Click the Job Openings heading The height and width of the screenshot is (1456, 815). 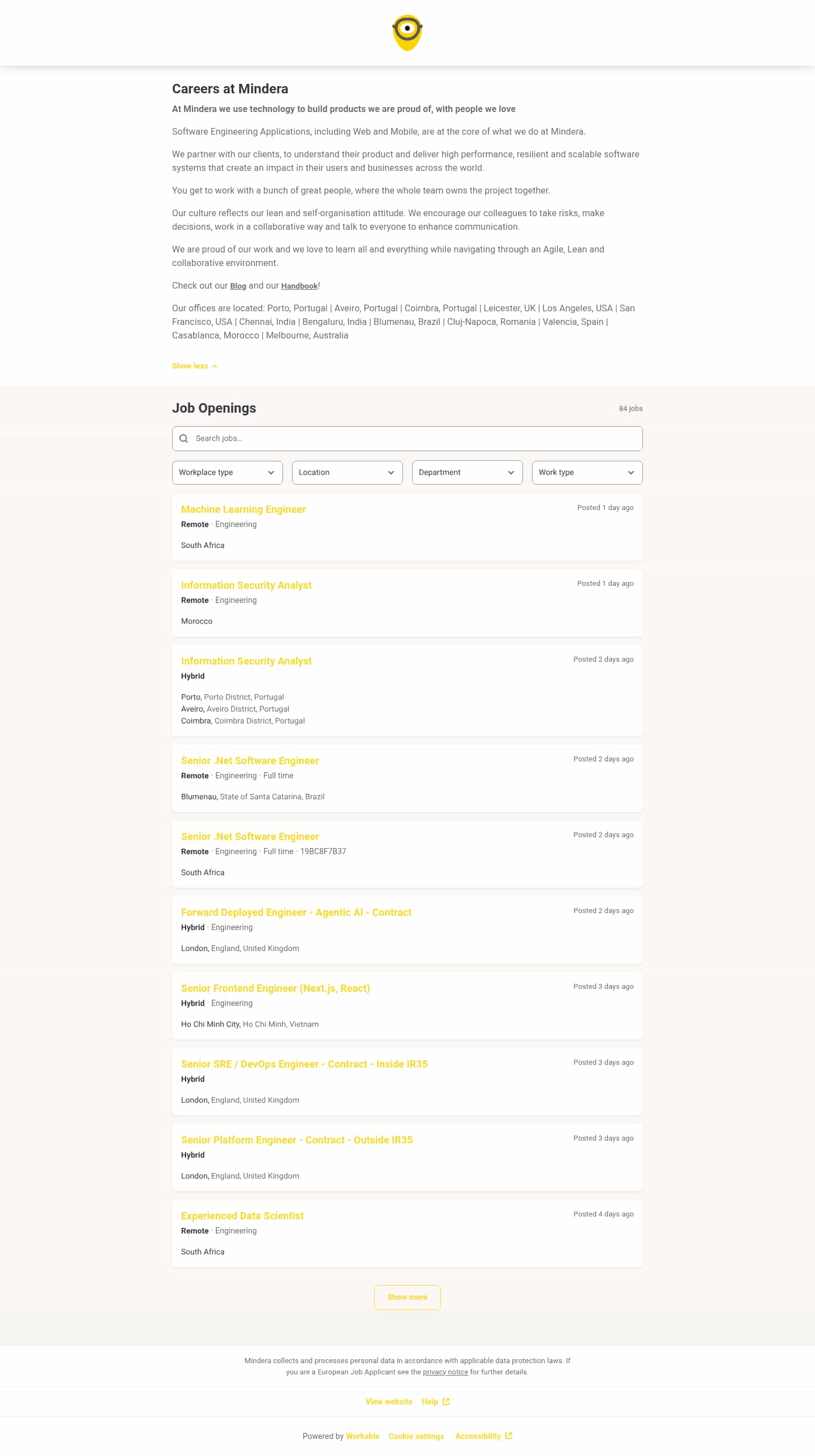point(214,408)
